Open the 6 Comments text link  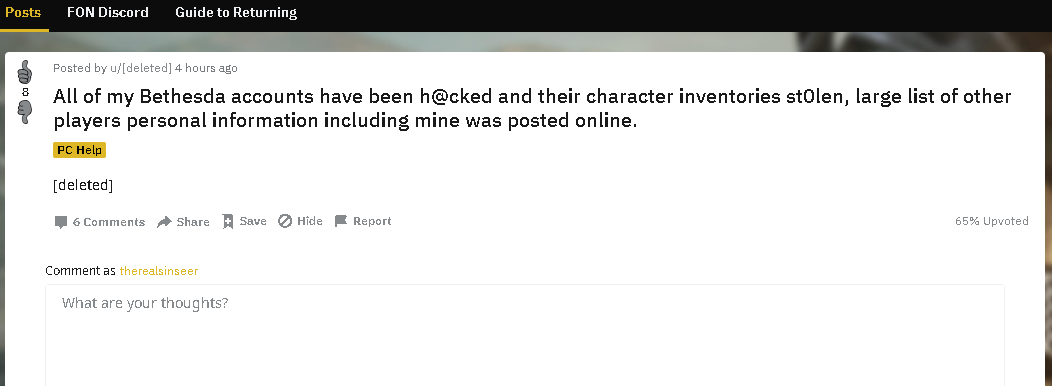[x=109, y=222]
